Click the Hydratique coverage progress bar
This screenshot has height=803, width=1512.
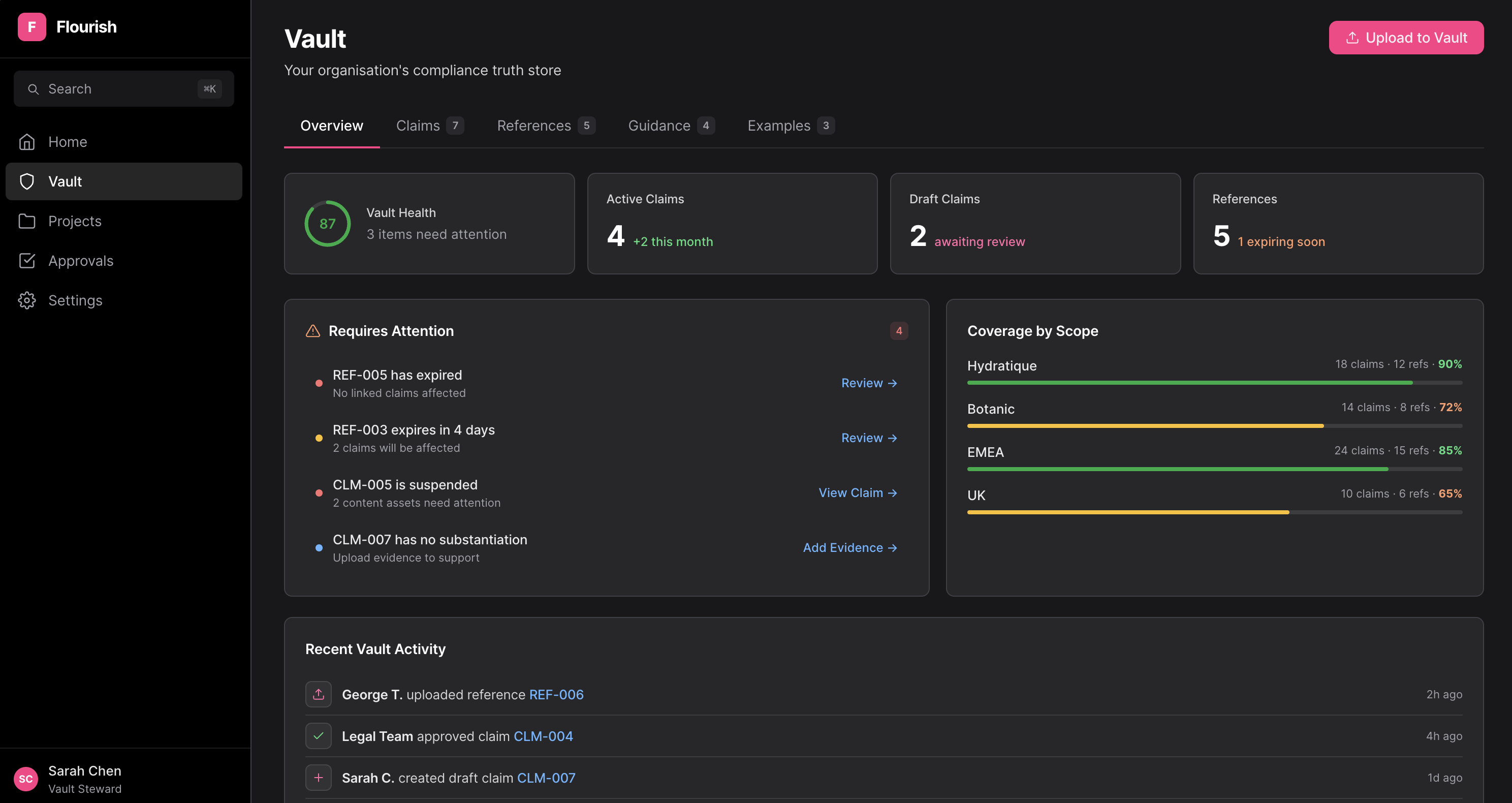tap(1214, 383)
